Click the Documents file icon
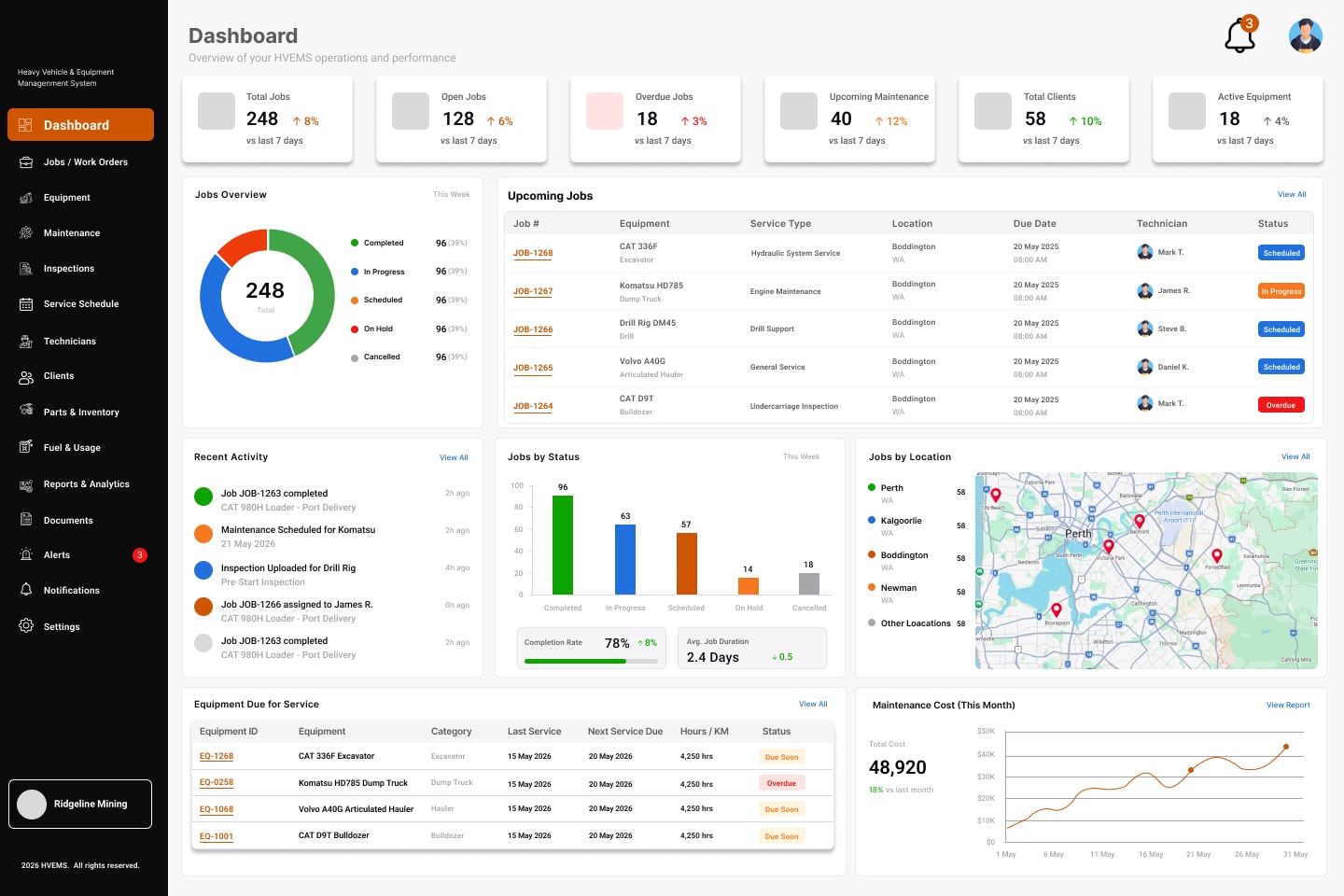The image size is (1344, 896). [x=26, y=520]
